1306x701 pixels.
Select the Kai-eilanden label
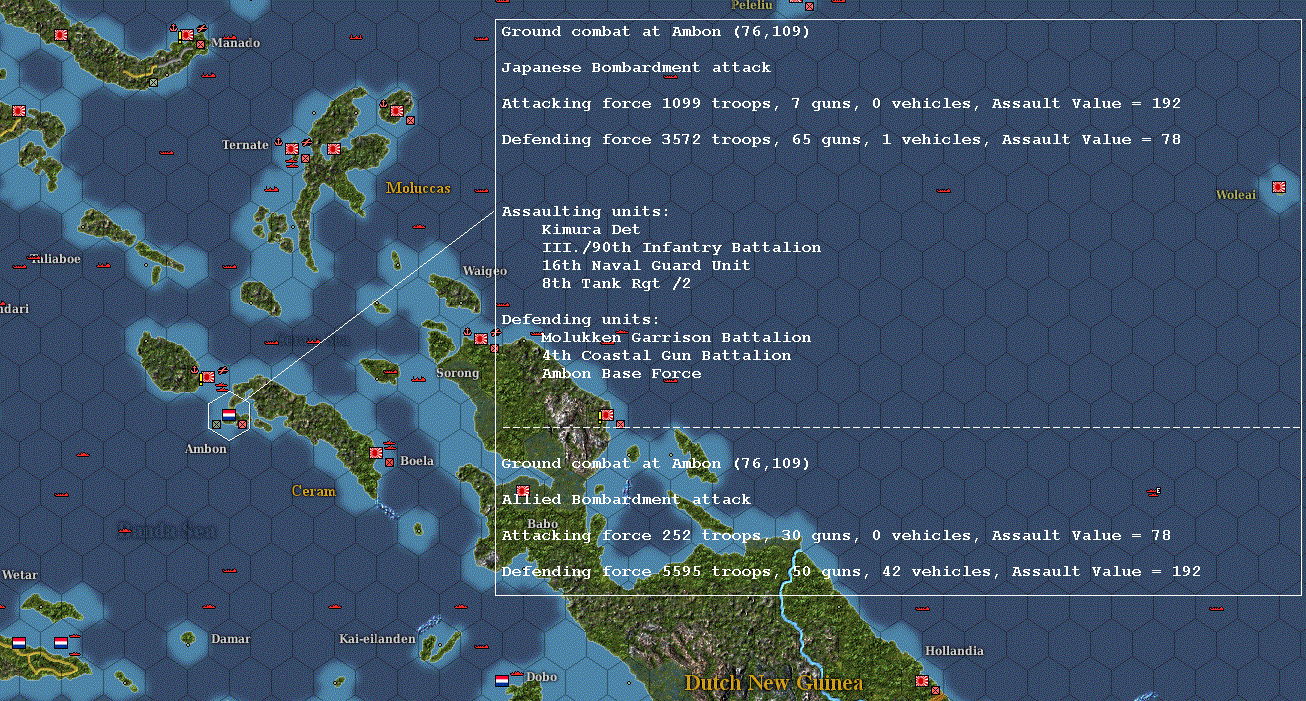(377, 639)
